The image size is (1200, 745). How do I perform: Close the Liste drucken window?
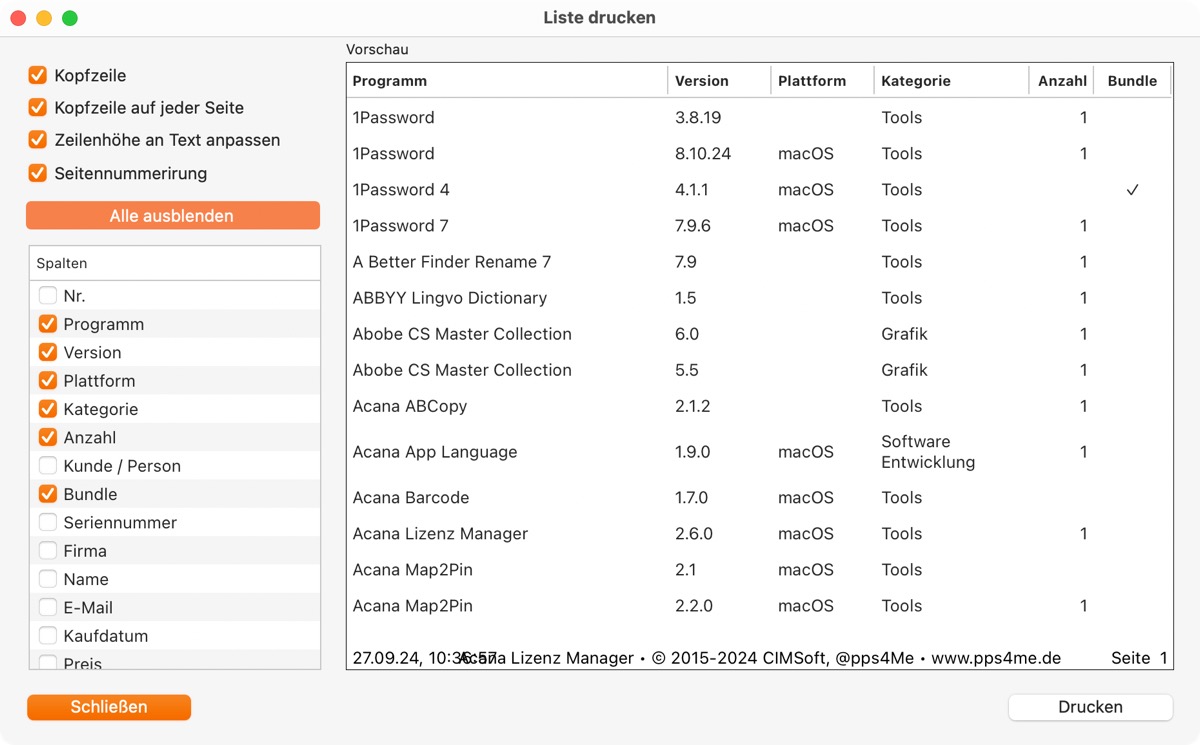click(18, 18)
